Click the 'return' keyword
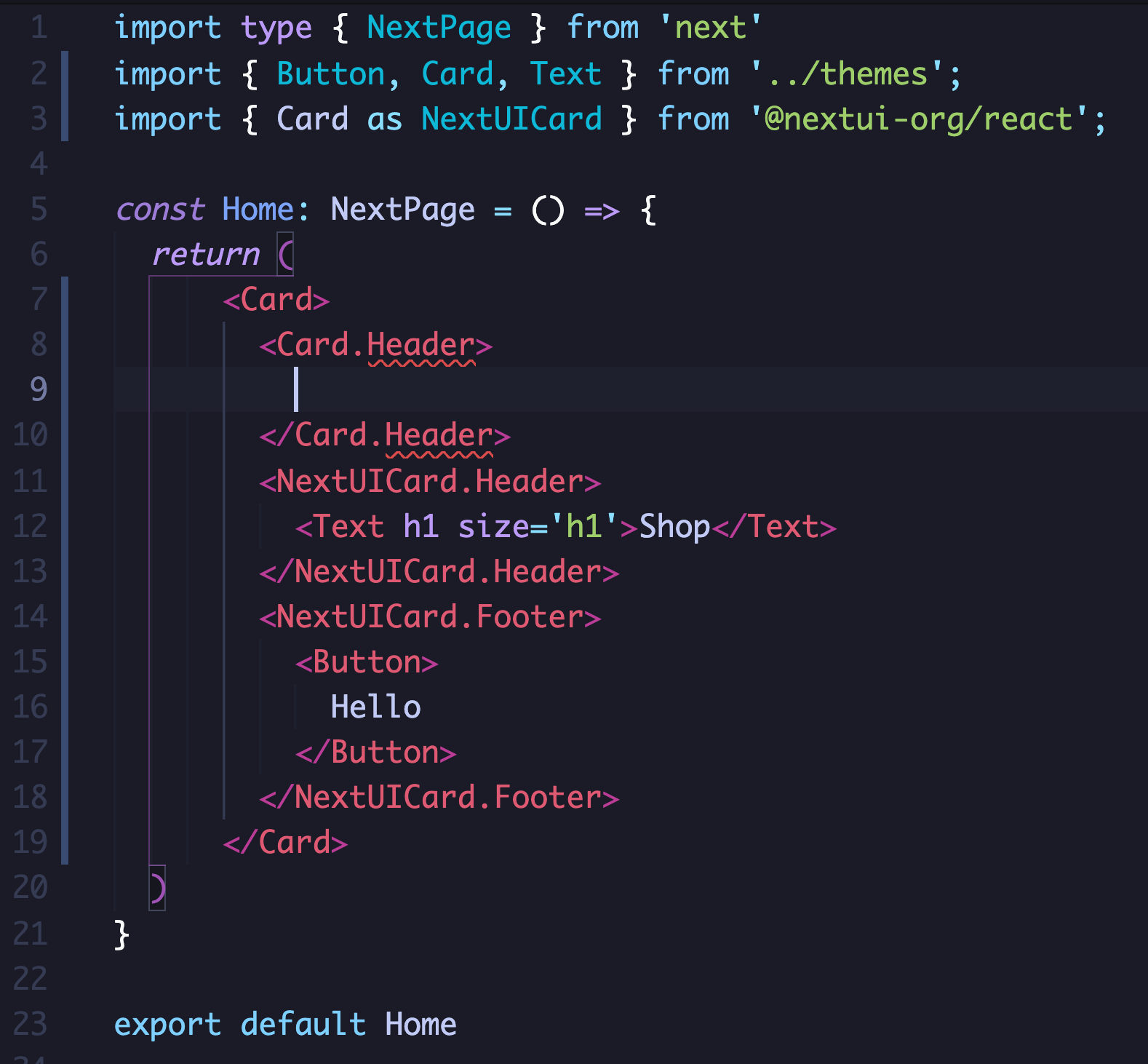 tap(206, 254)
